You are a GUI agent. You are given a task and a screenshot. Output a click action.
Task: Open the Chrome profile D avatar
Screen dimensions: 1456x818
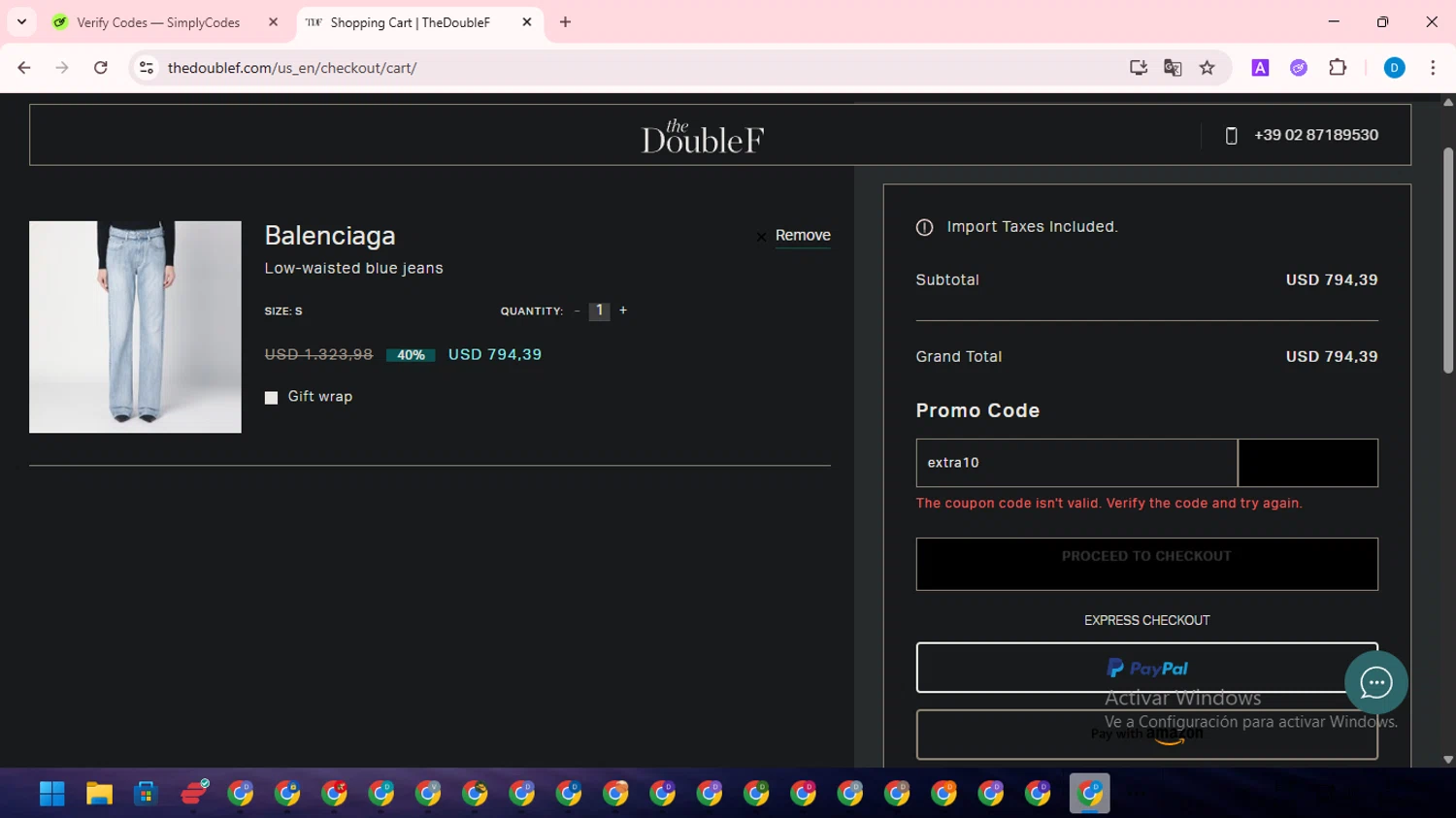(1394, 68)
